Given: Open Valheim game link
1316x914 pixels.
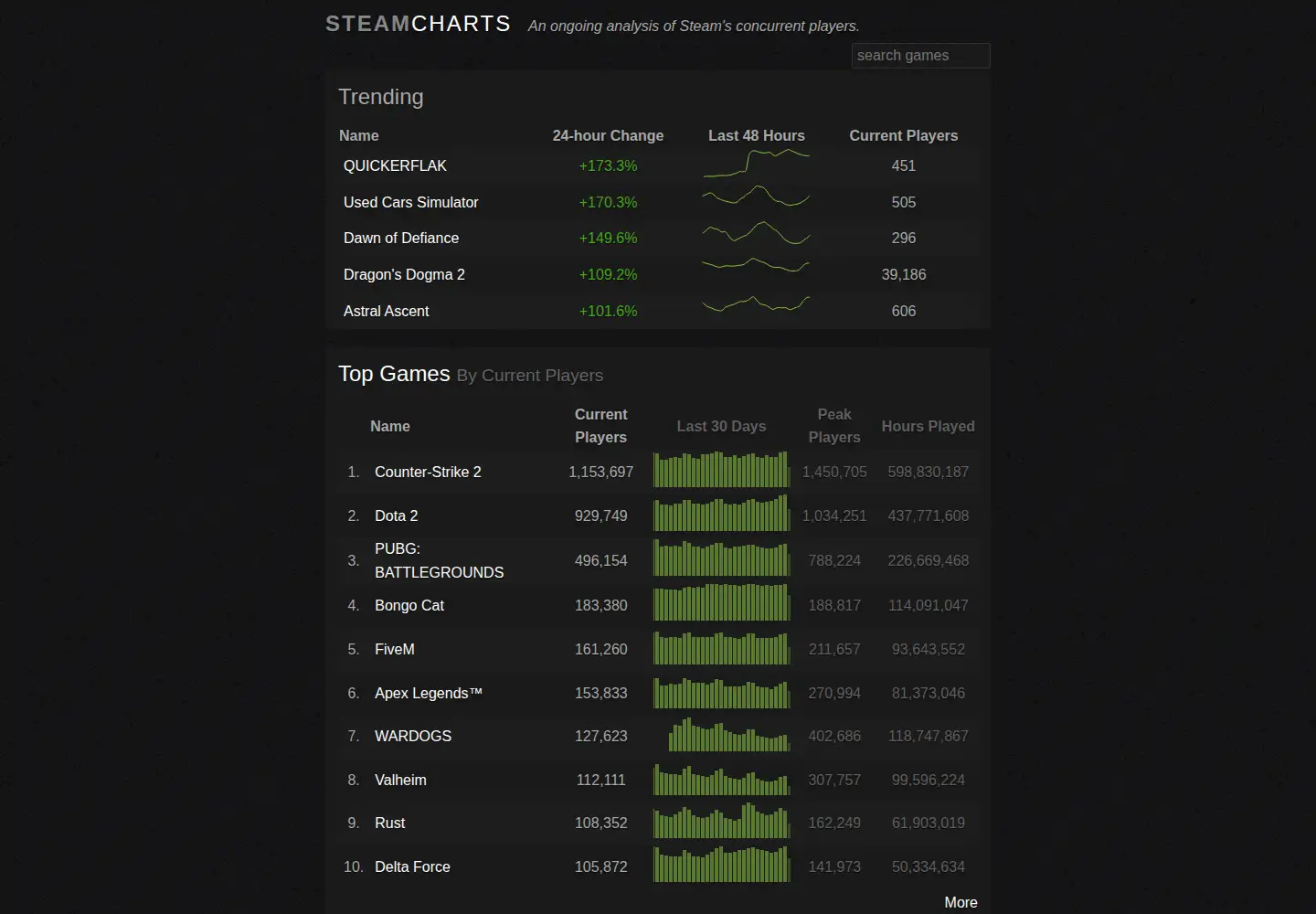Looking at the screenshot, I should pos(400,780).
